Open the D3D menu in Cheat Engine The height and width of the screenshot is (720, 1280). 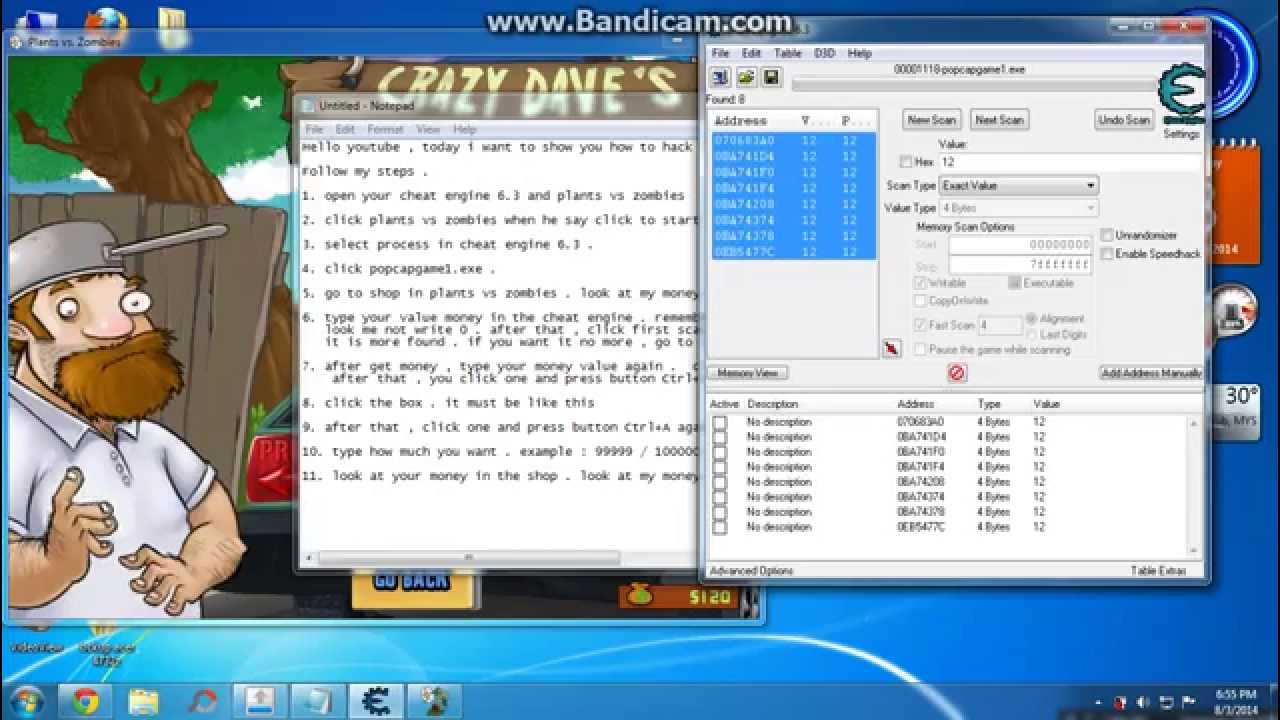pyautogui.click(x=824, y=53)
